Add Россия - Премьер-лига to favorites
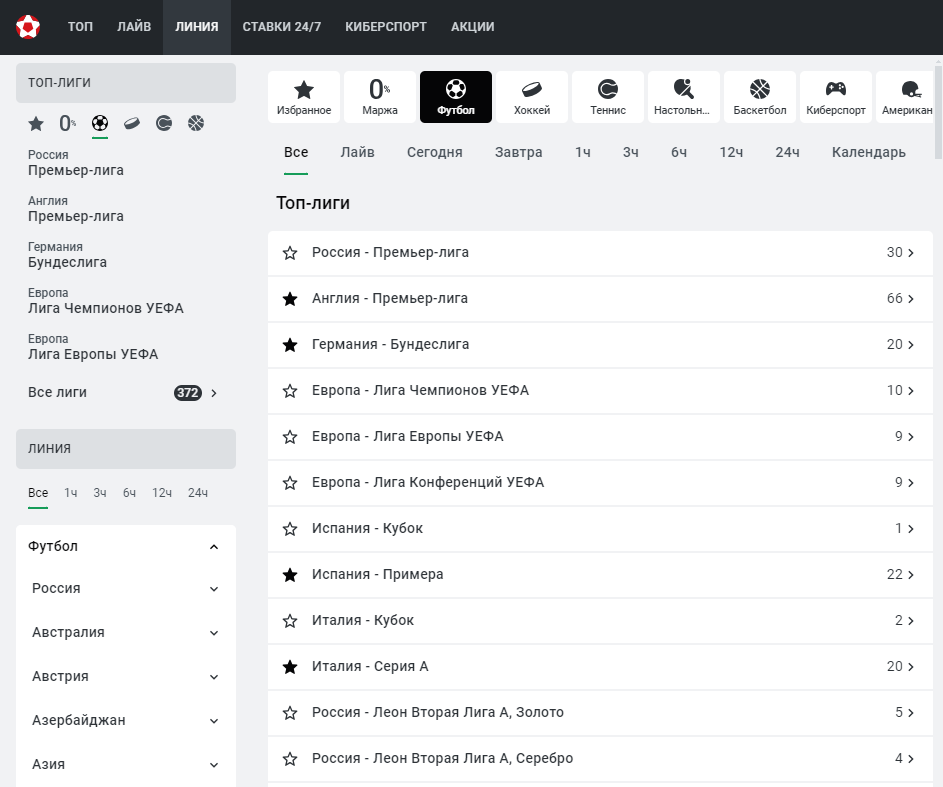This screenshot has width=943, height=787. (290, 253)
